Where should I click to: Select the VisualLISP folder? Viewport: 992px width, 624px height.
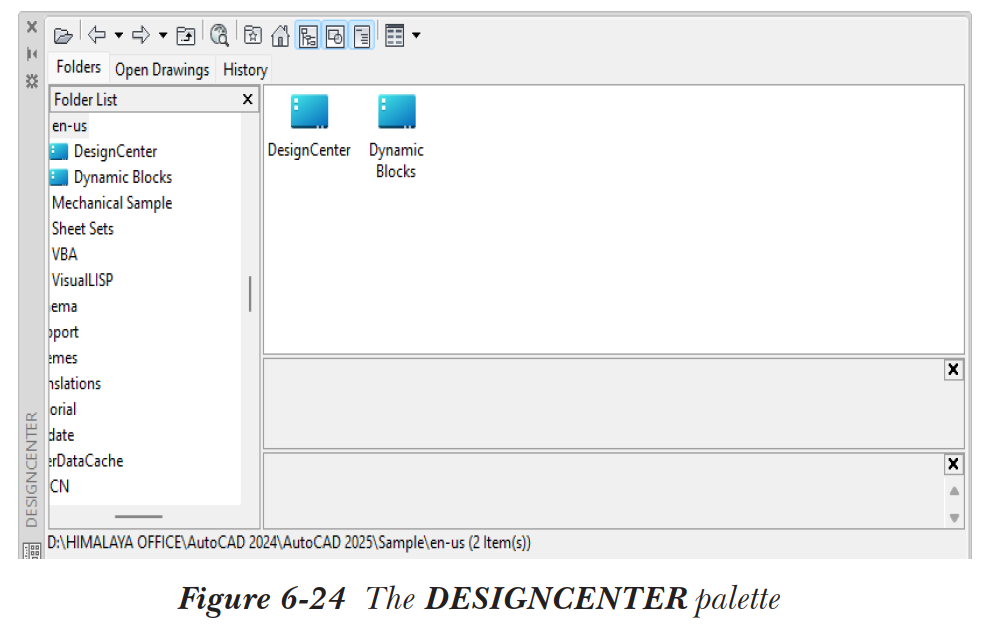(82, 280)
